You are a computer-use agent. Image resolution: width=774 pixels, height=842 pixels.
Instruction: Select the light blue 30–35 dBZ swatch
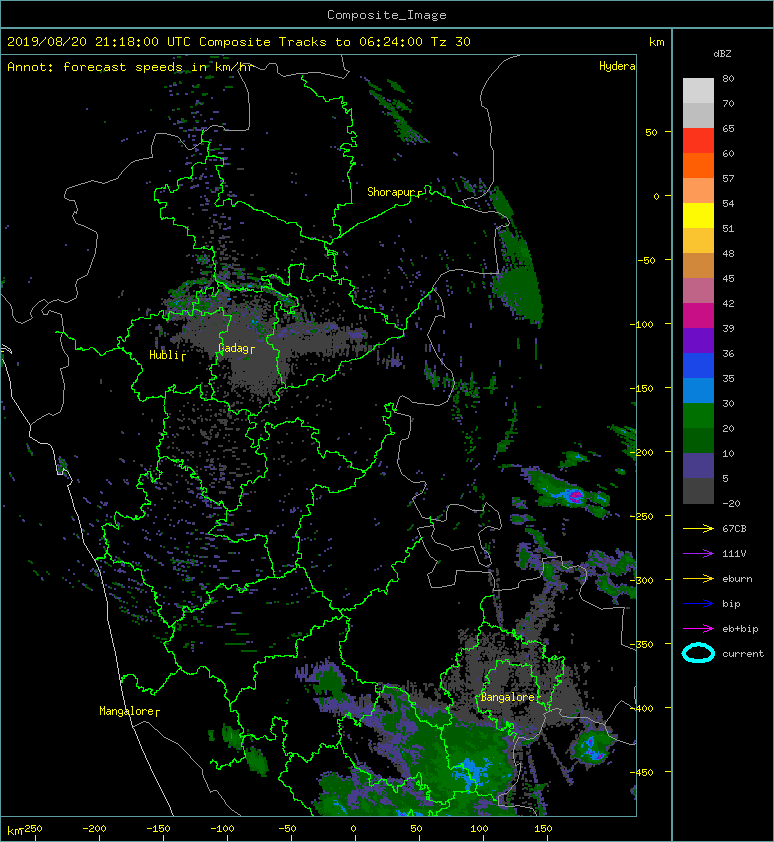[x=698, y=390]
